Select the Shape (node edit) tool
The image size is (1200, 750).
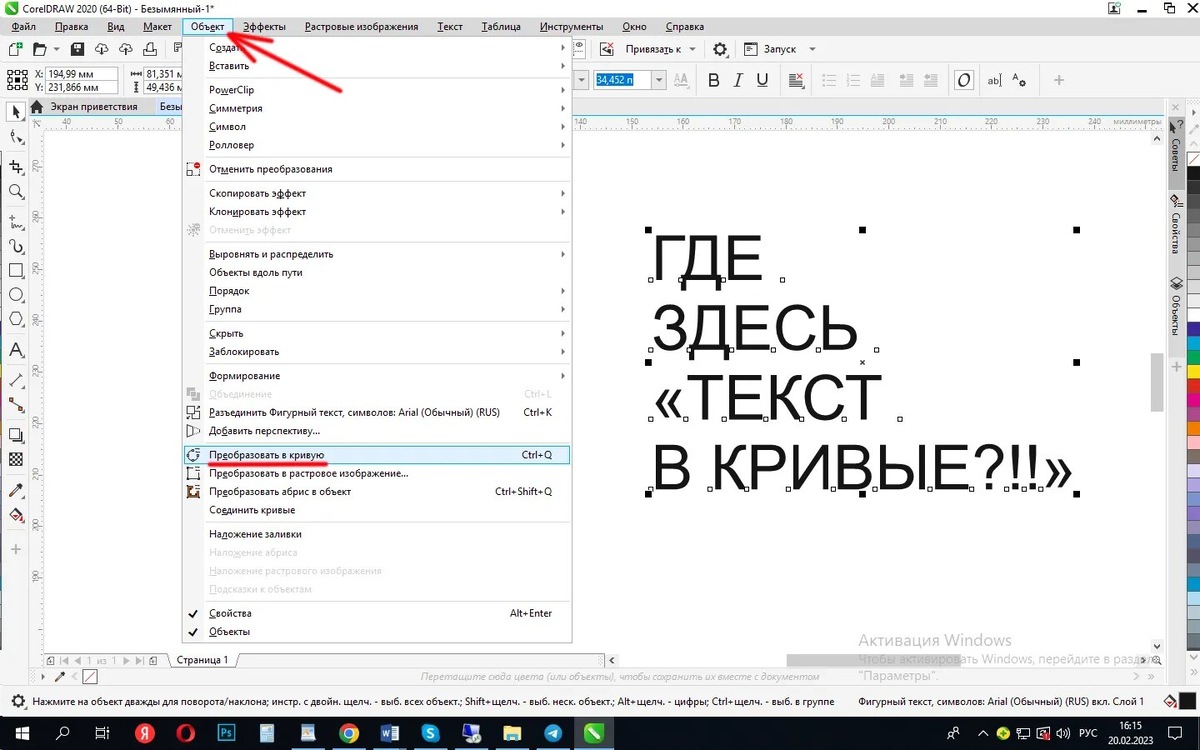tap(16, 137)
